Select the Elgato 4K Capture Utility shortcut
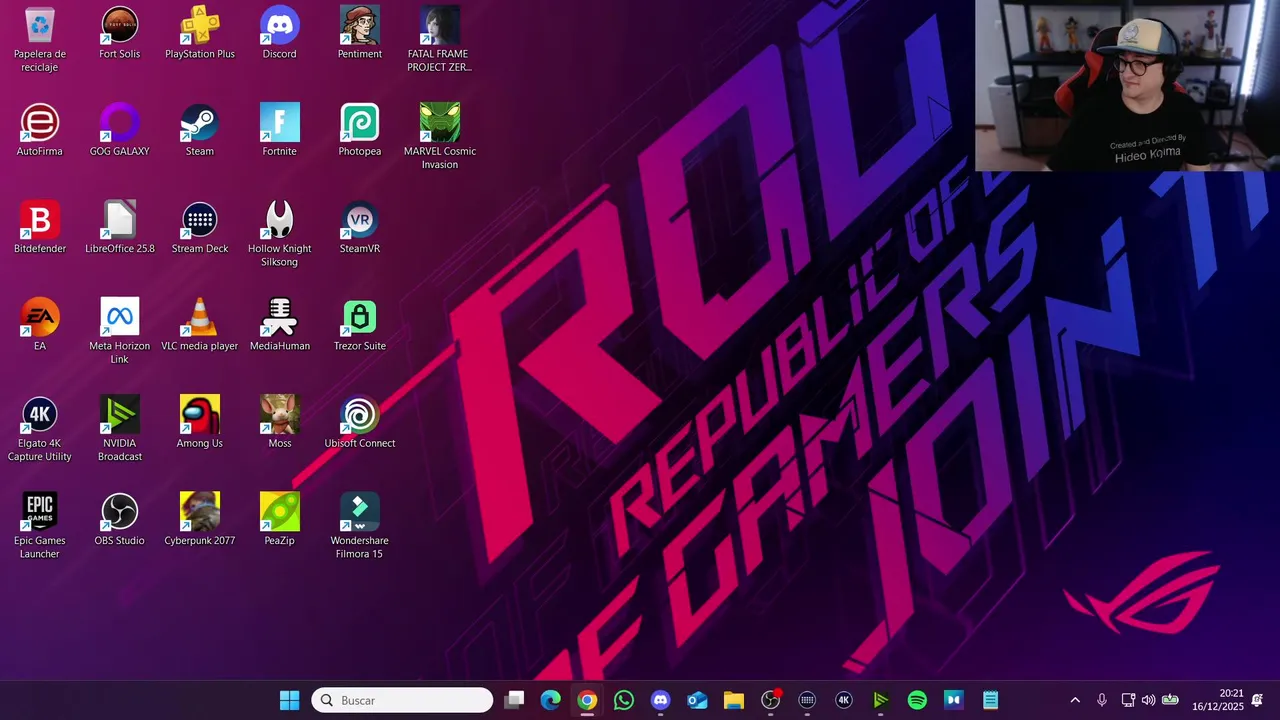The image size is (1280, 720). 40,428
